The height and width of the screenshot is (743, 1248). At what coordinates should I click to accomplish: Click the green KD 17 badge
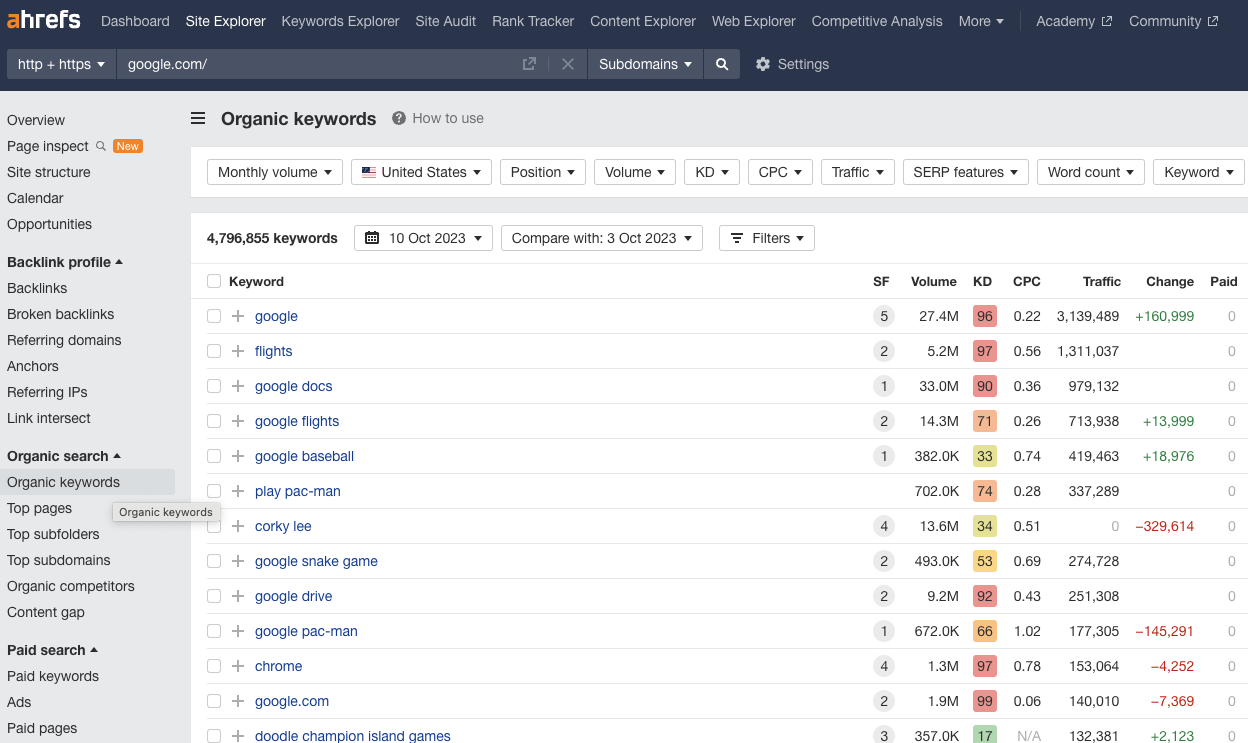point(985,736)
